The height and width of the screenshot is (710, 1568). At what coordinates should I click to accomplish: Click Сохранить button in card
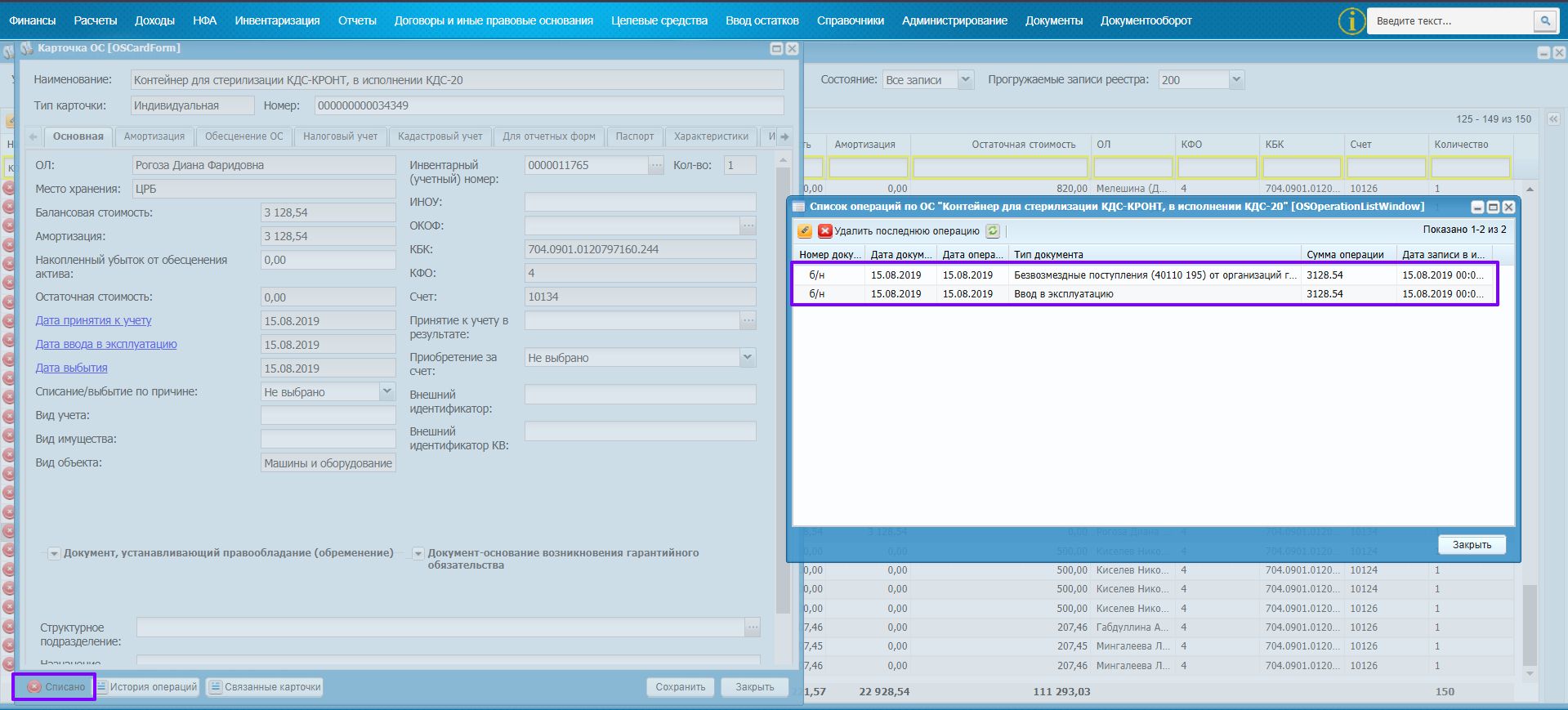click(x=681, y=687)
